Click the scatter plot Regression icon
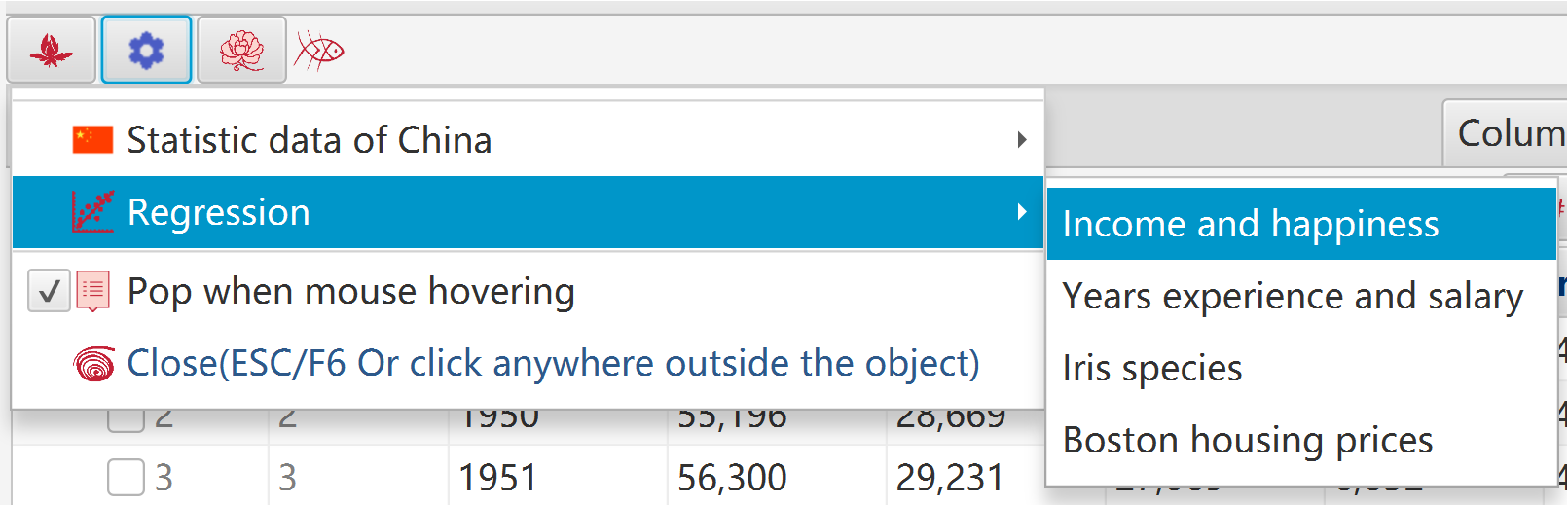Screen dimensions: 1568x506 click(x=92, y=212)
